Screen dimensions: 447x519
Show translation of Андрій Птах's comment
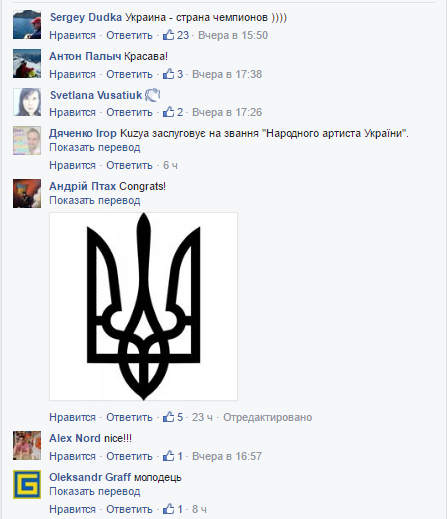(95, 200)
